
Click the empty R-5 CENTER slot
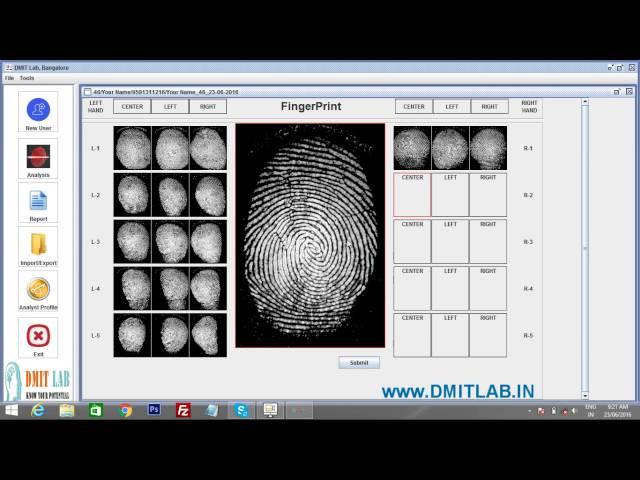pos(412,335)
